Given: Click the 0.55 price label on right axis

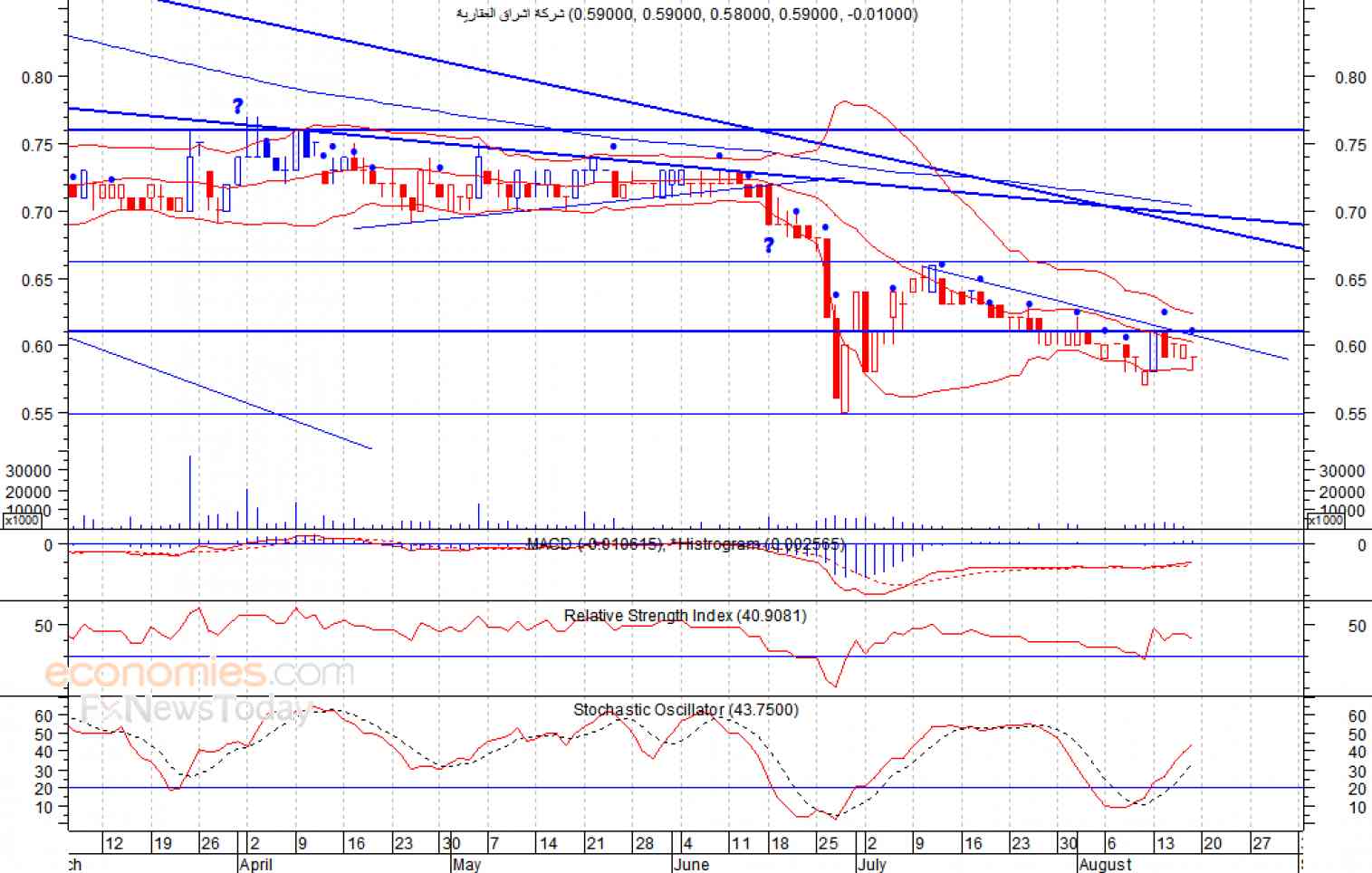Looking at the screenshot, I should pyautogui.click(x=1350, y=414).
